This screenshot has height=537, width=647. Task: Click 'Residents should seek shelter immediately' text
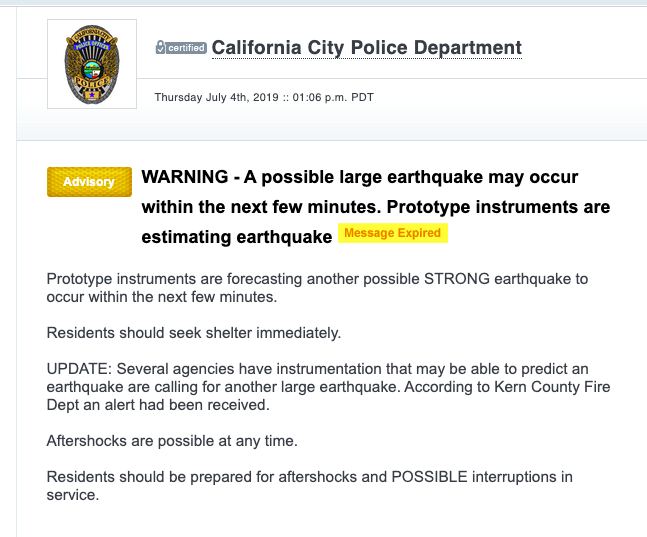click(194, 331)
